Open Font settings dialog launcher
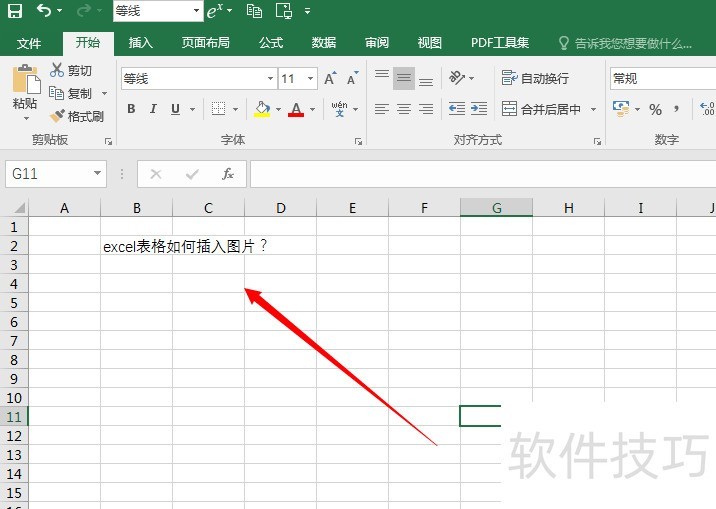This screenshot has width=716, height=509. click(x=358, y=142)
